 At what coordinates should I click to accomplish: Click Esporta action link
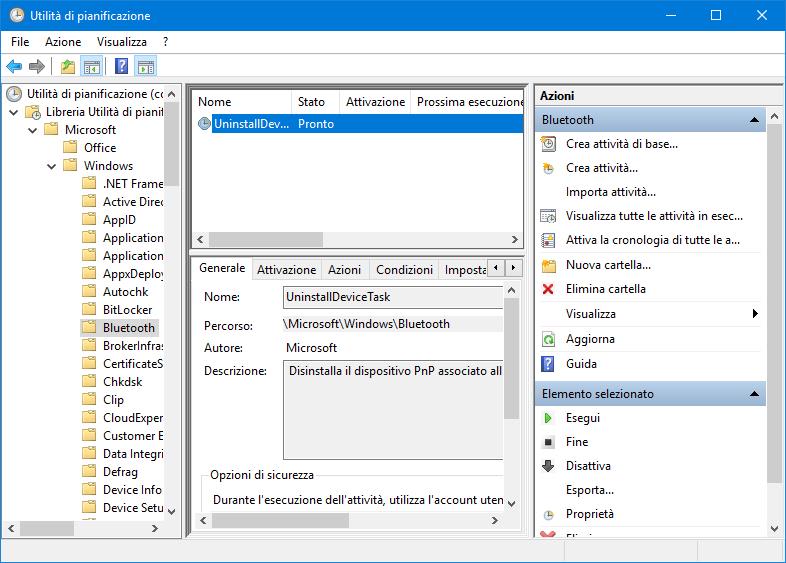click(590, 490)
